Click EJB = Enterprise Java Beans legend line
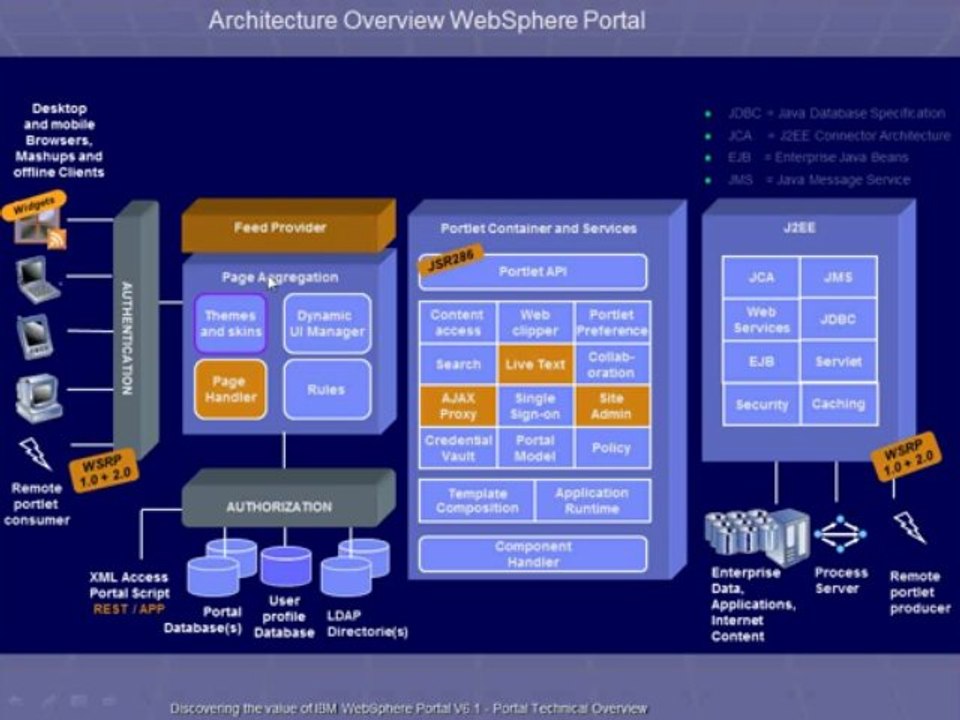Viewport: 960px width, 720px height. click(817, 157)
